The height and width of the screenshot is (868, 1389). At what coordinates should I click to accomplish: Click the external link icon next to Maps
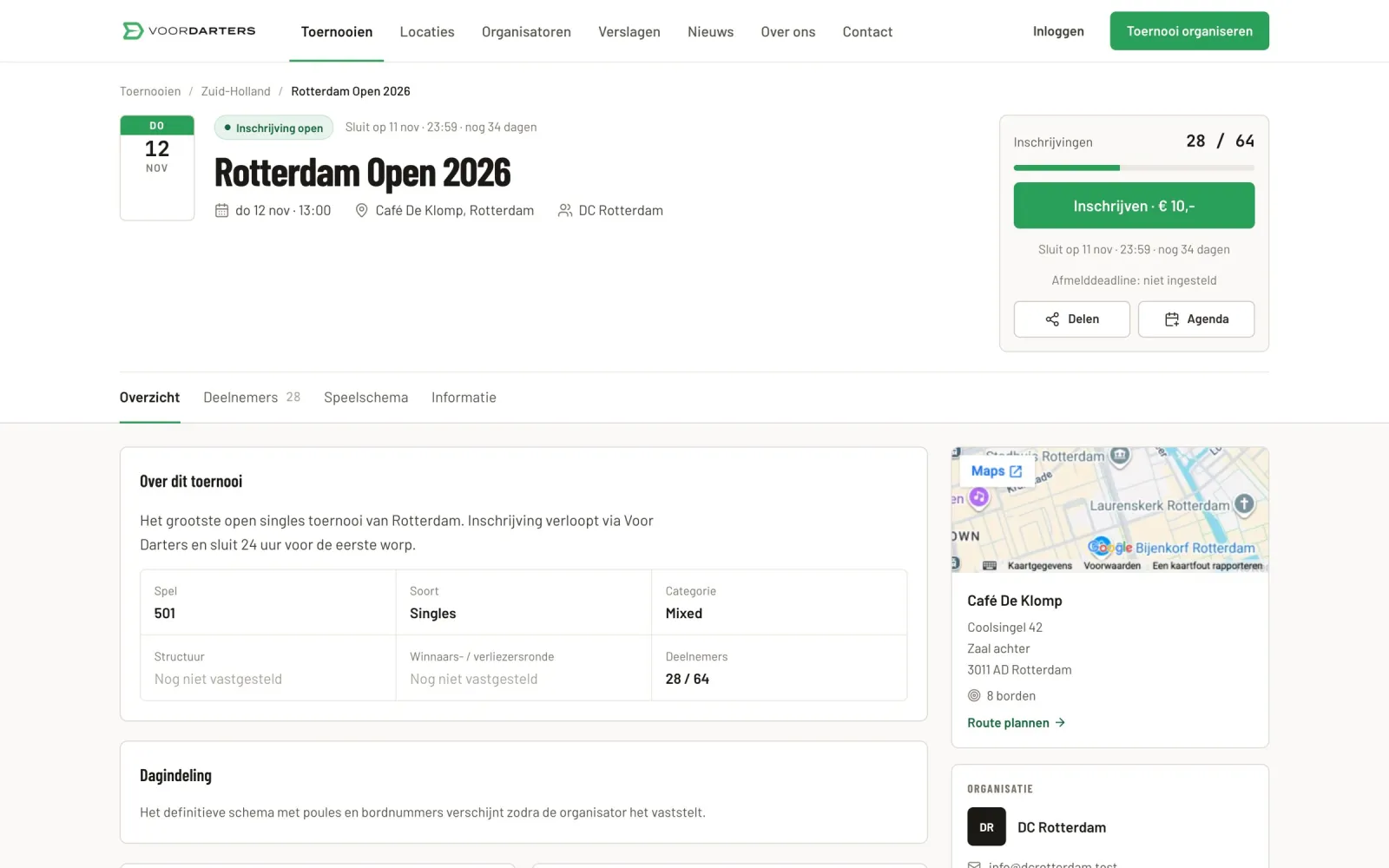1016,471
